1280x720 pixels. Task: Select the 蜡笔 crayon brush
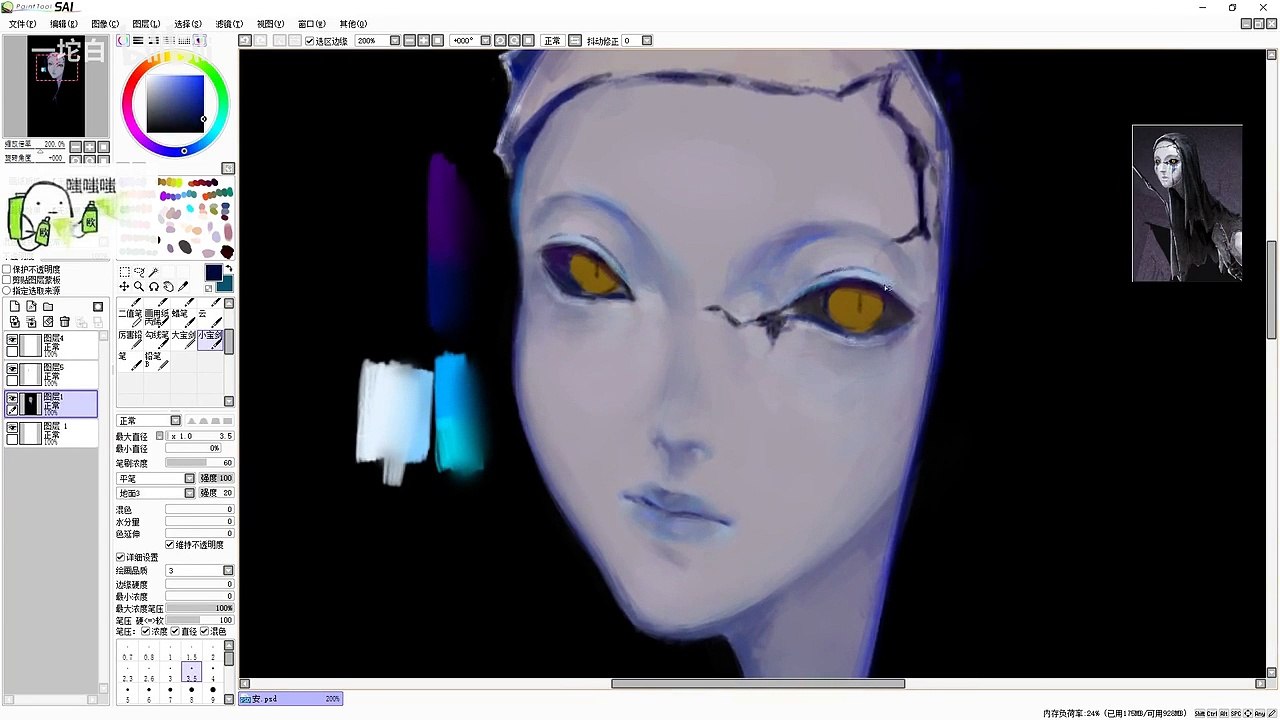pos(183,318)
